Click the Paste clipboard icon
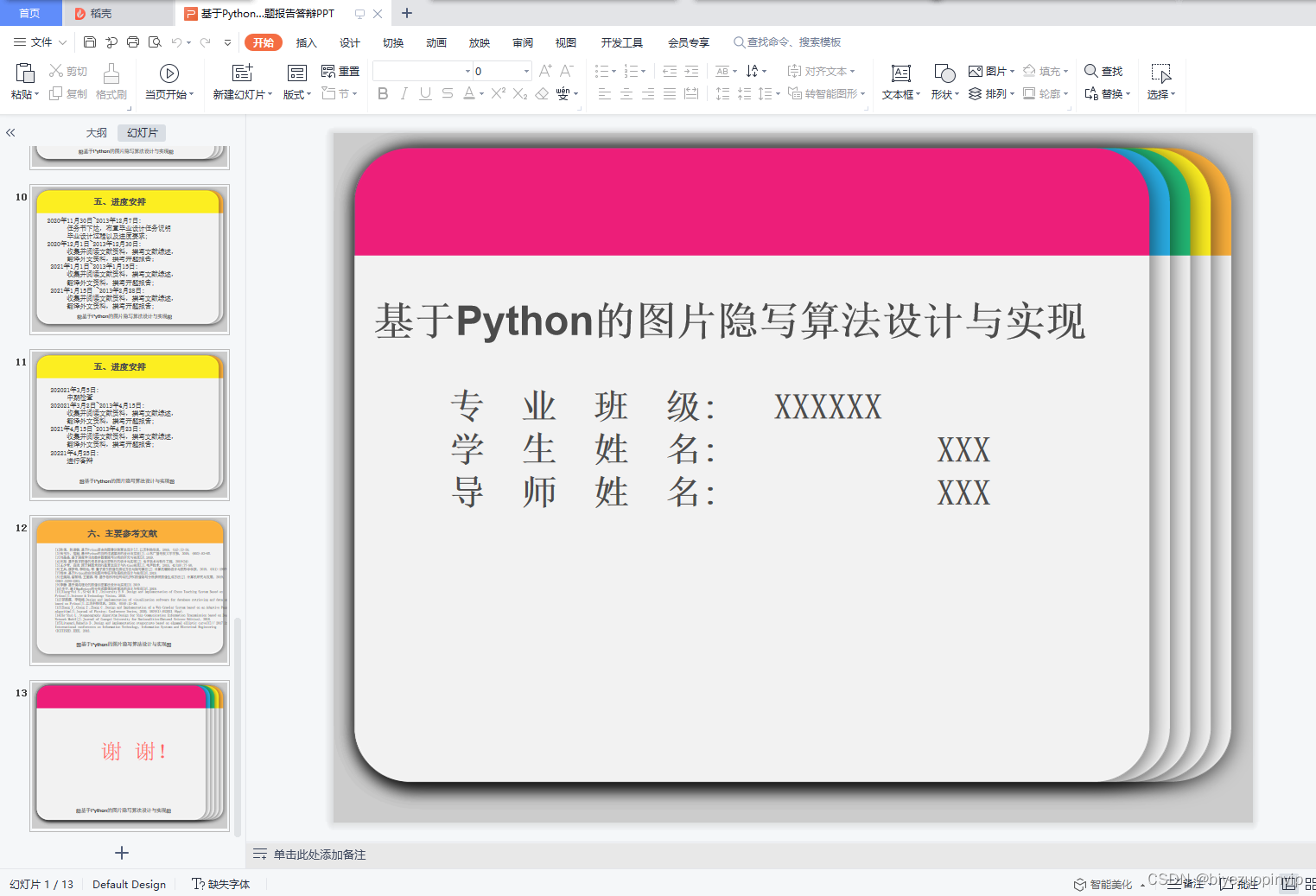1316x896 pixels. coord(25,73)
